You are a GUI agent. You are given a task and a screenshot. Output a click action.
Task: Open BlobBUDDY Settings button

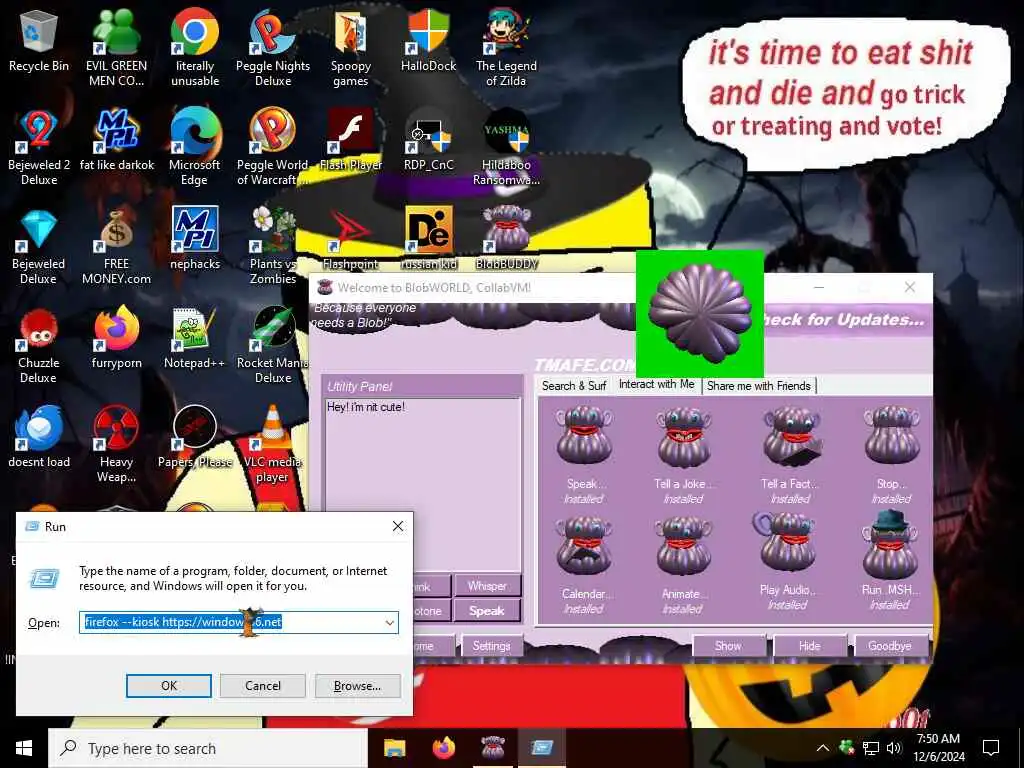point(491,646)
